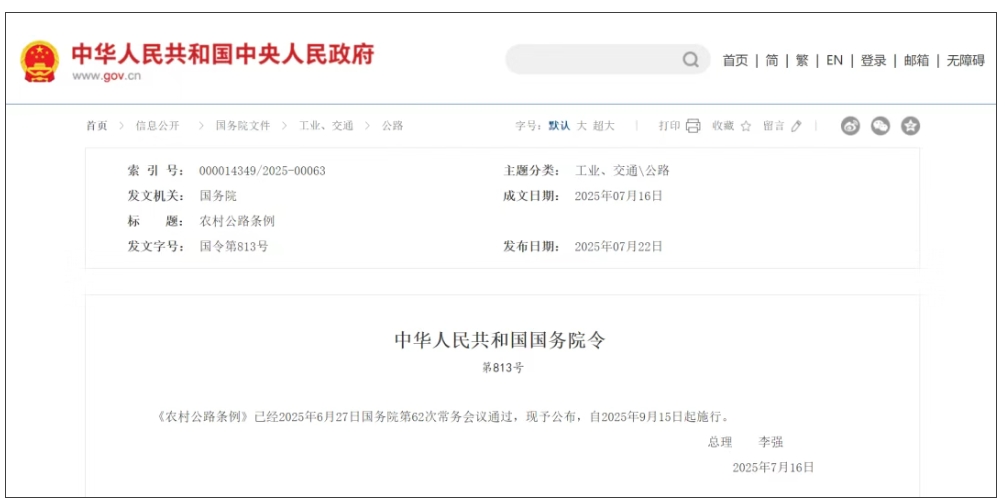Viewport: 1005px width, 500px height.
Task: Go to 信息公开 in the breadcrumb
Action: coord(158,126)
